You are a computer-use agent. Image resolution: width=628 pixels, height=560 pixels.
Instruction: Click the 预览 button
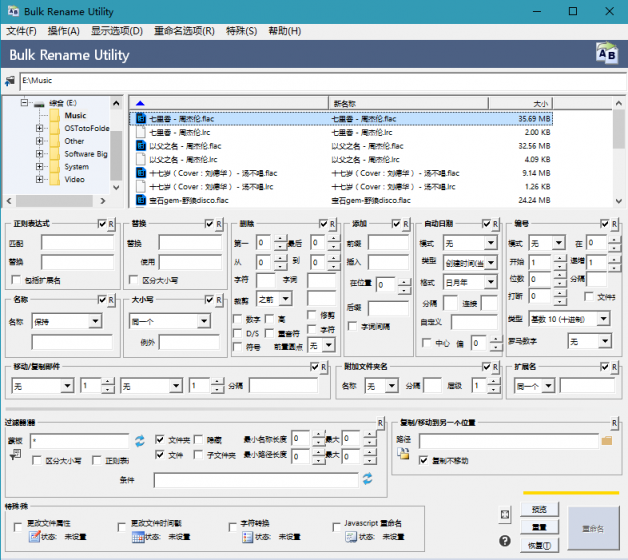pyautogui.click(x=538, y=508)
